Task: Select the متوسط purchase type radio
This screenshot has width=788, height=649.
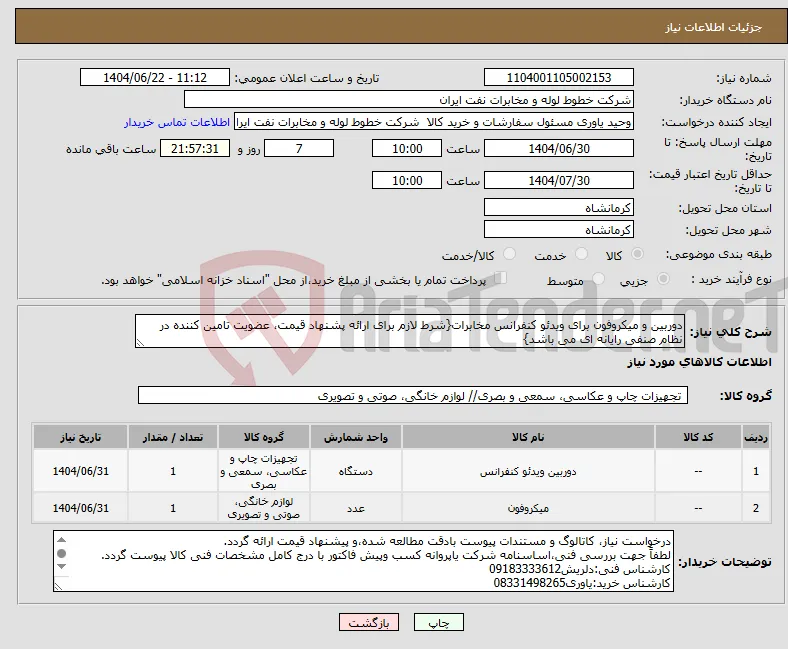Action: click(x=599, y=279)
